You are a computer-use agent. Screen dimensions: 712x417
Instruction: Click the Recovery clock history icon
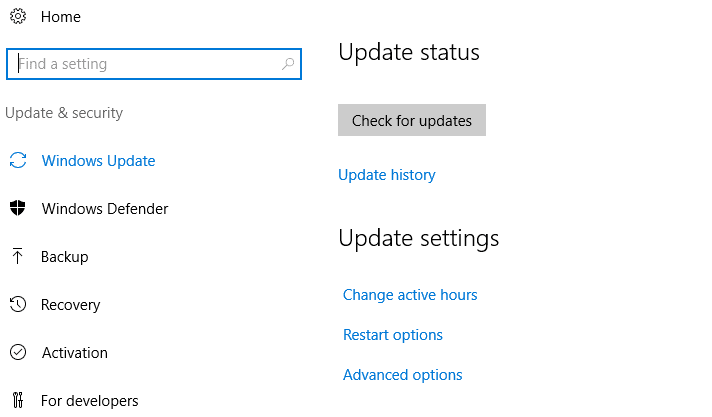point(18,304)
